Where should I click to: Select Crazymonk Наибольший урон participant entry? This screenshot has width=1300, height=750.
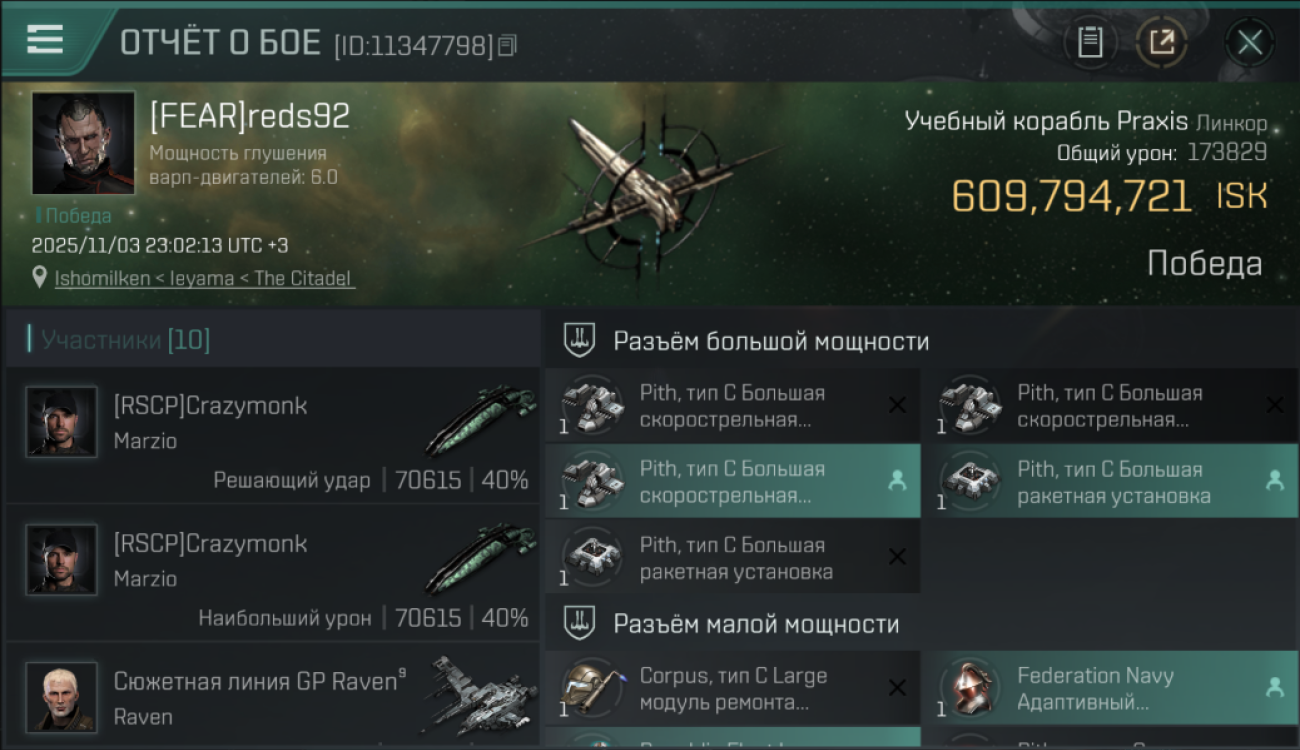click(x=272, y=573)
